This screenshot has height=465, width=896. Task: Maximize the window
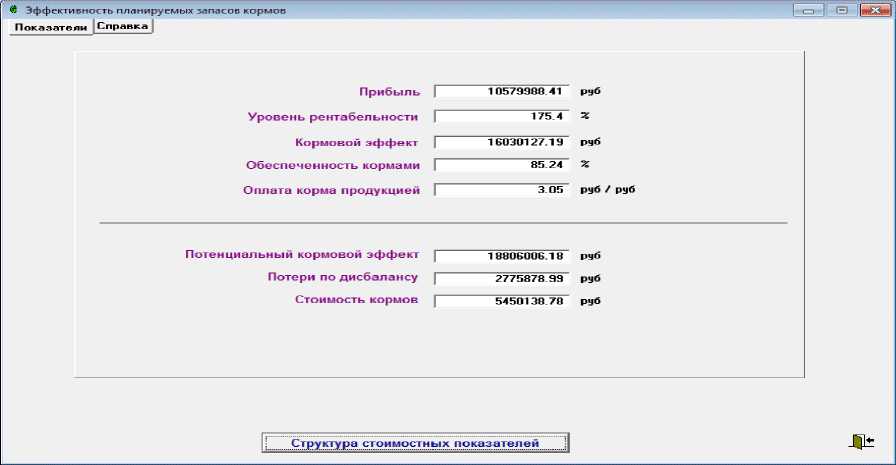pos(842,10)
